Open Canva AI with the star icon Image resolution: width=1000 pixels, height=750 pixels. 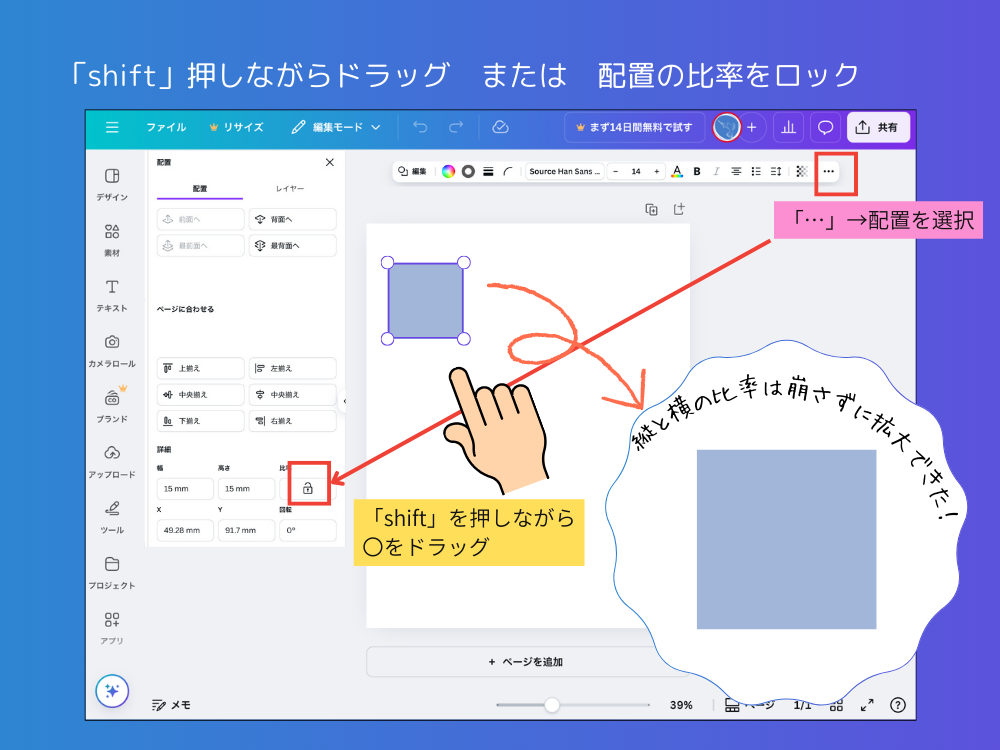pos(112,690)
